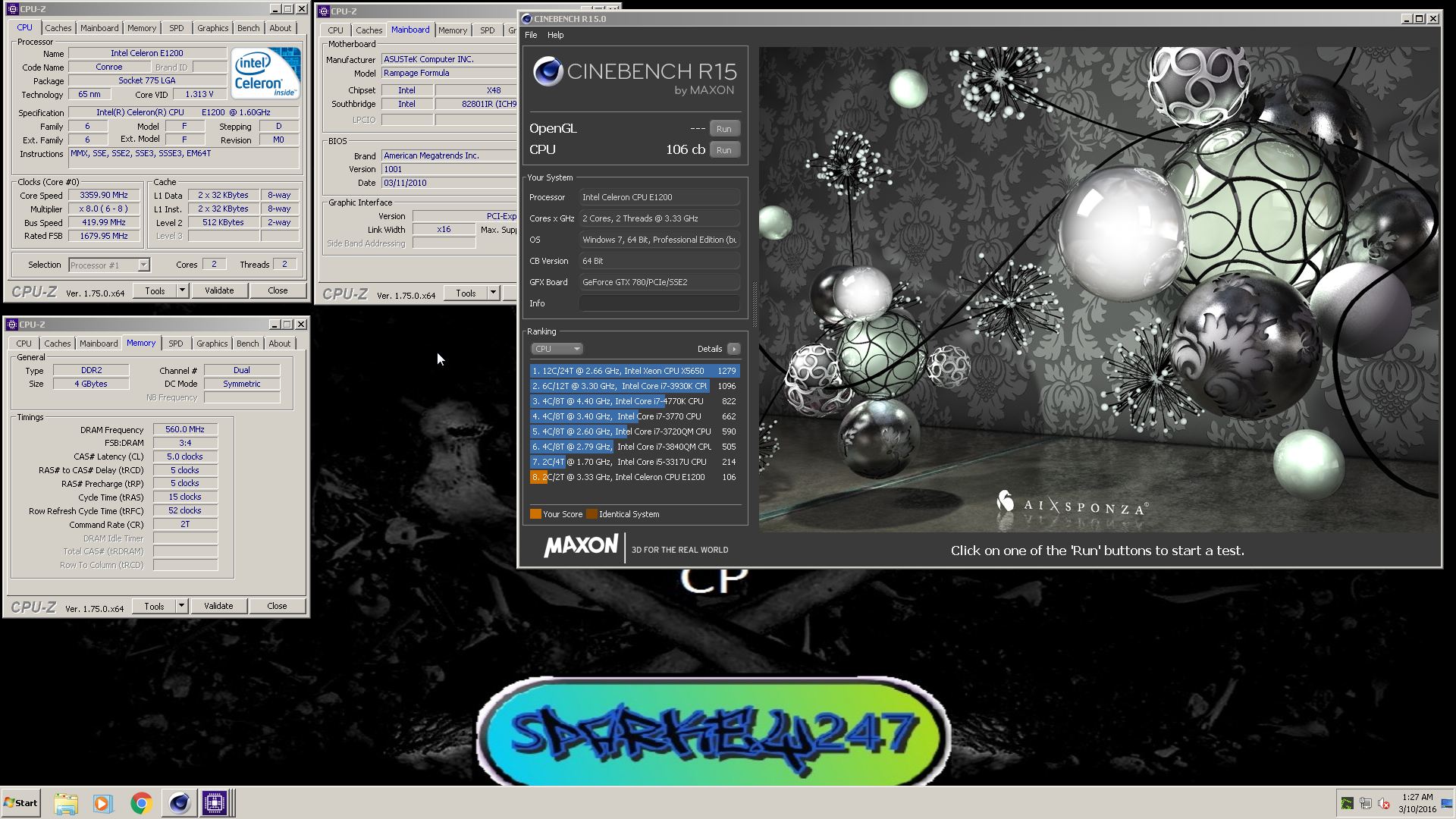
Task: Click Tools button in CPU-Z Mainboard window
Action: tap(466, 293)
